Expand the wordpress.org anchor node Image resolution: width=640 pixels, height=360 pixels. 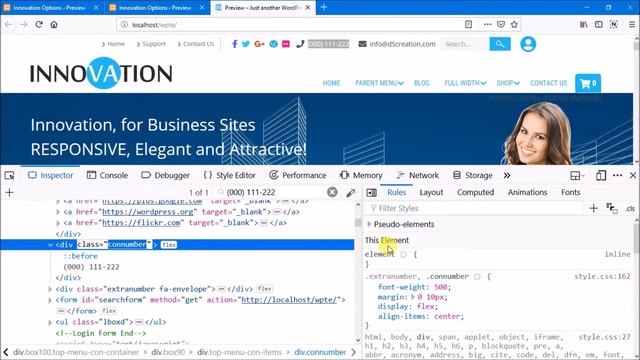[x=58, y=212]
